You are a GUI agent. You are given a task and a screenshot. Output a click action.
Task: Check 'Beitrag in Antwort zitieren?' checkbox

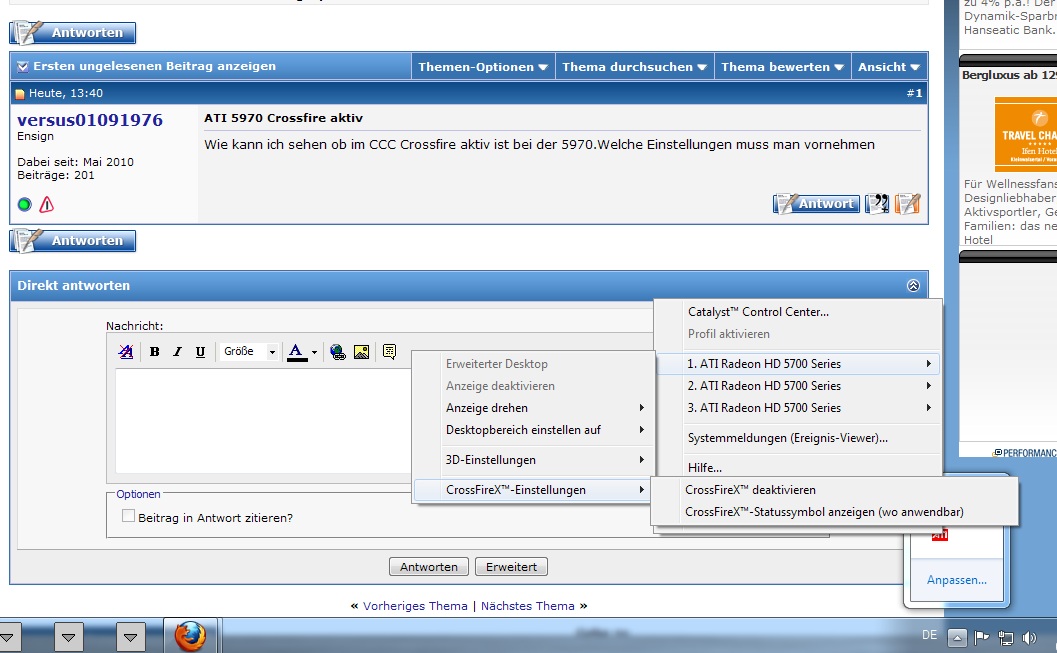click(x=128, y=516)
